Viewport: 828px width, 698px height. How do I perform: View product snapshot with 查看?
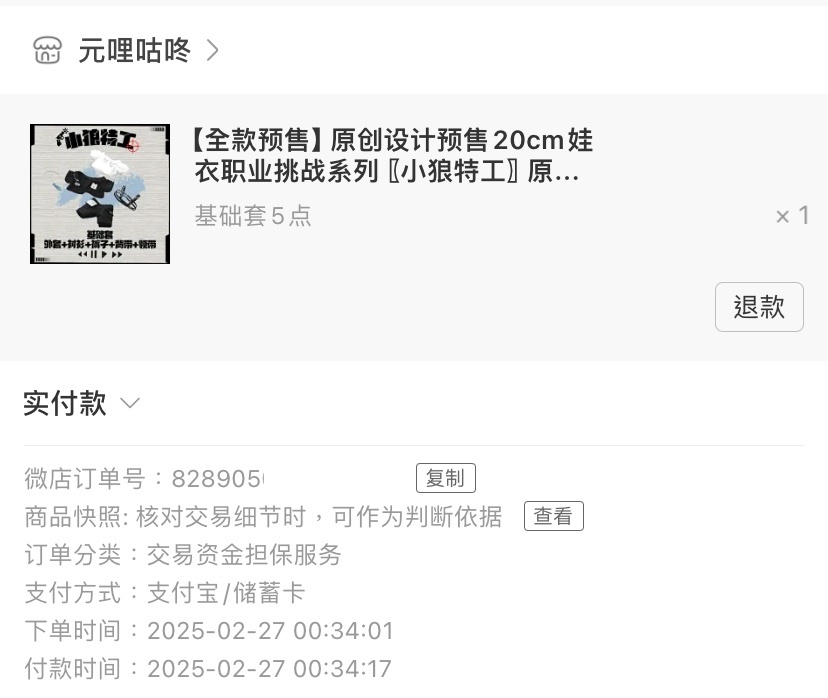click(x=553, y=516)
